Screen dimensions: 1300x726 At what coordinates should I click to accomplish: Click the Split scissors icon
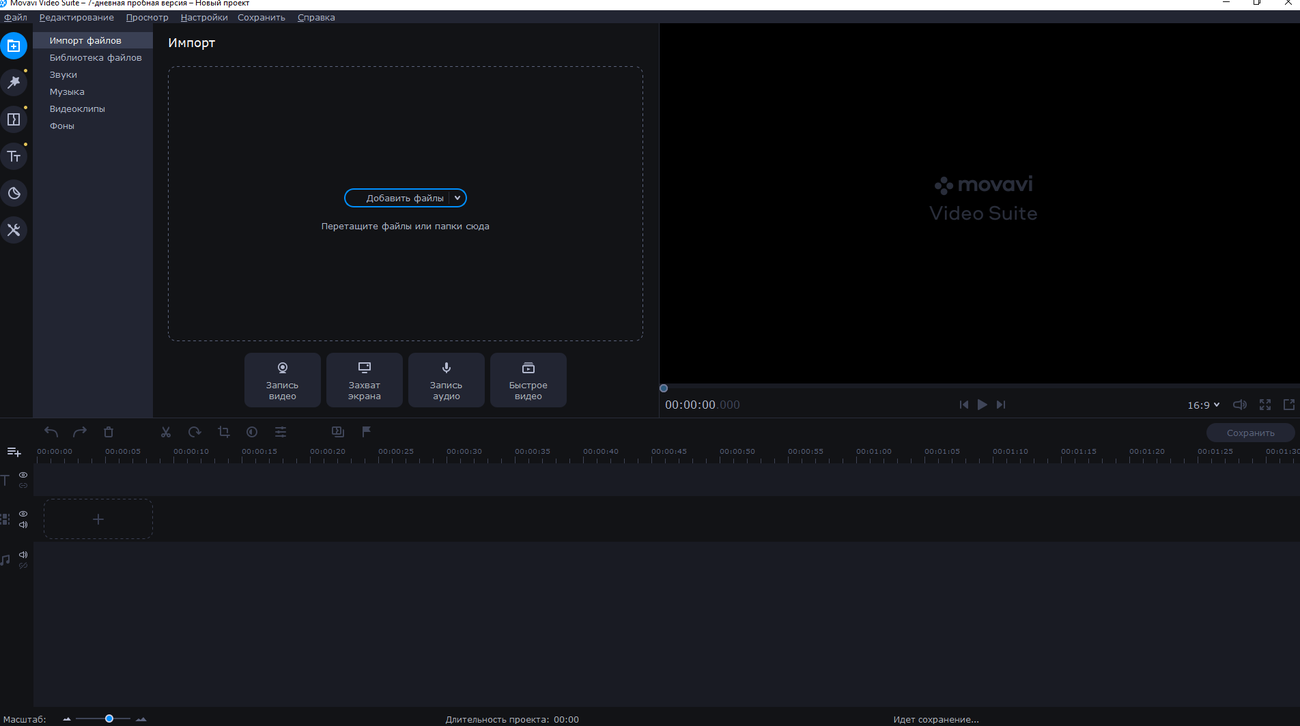(x=166, y=432)
